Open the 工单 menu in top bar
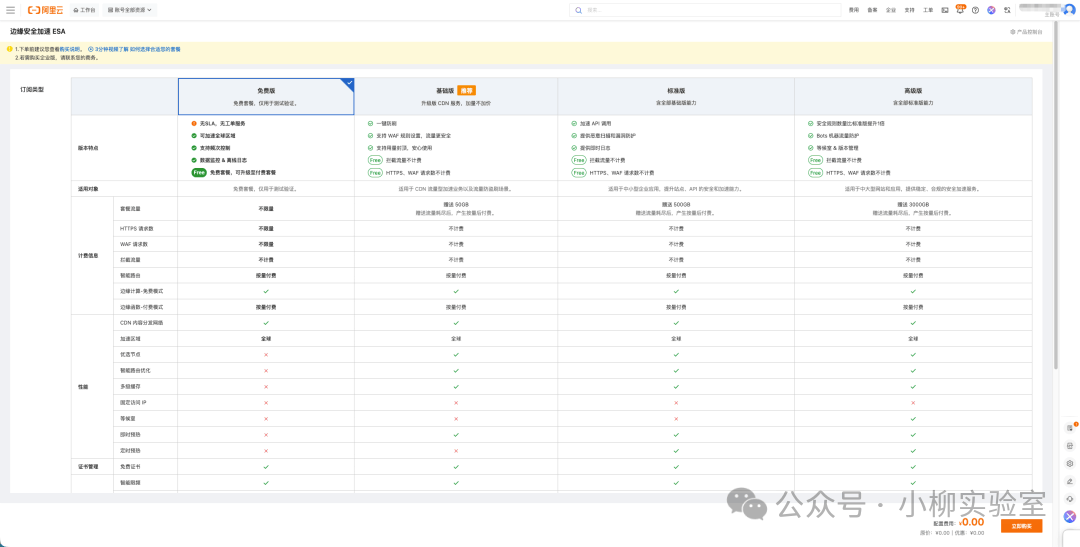Viewport: 1080px width, 547px height. coord(928,10)
